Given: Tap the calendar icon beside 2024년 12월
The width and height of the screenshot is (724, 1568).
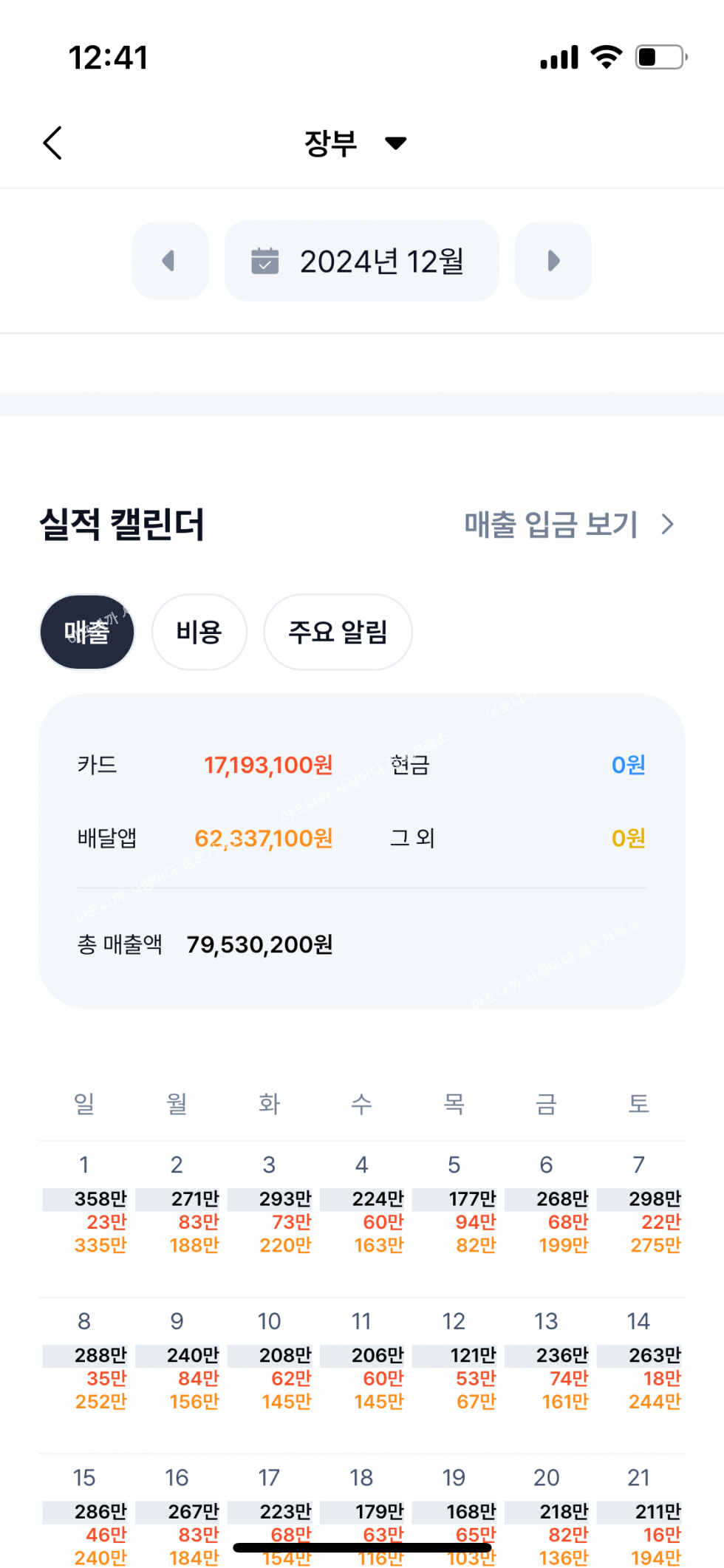Looking at the screenshot, I should (264, 261).
